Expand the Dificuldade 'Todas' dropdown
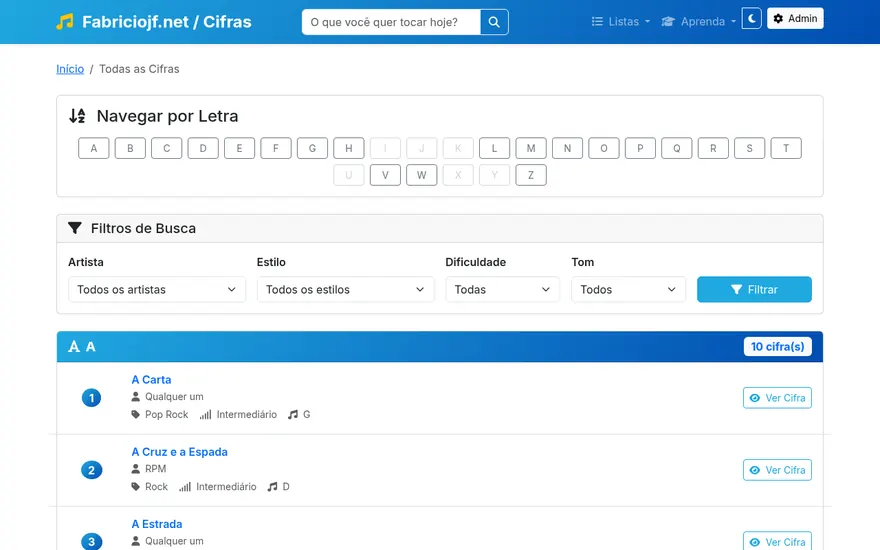The width and height of the screenshot is (880, 550). pos(503,290)
